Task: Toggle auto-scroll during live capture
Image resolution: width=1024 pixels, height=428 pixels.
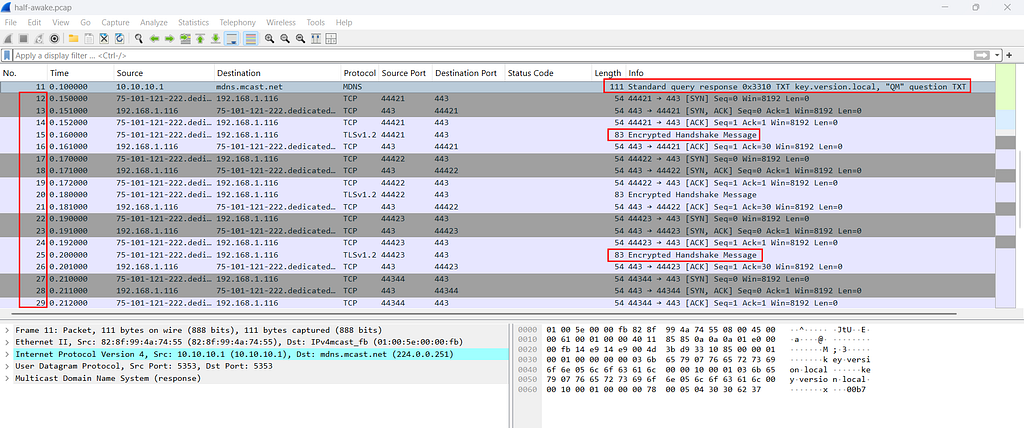Action: 231,39
